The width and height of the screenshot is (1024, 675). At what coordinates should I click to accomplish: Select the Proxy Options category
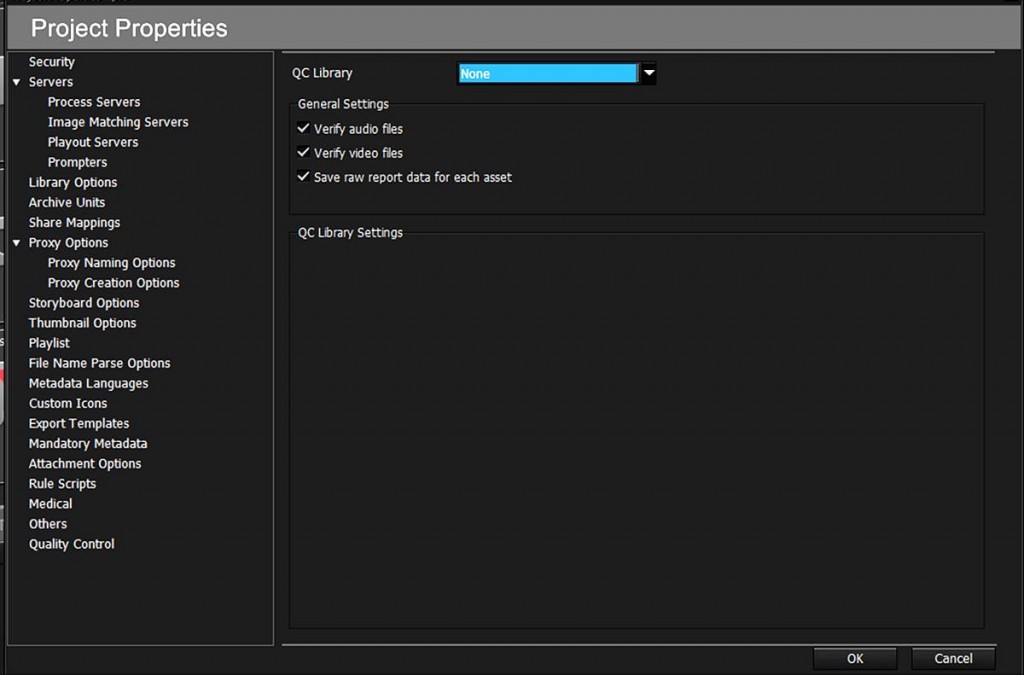click(68, 243)
